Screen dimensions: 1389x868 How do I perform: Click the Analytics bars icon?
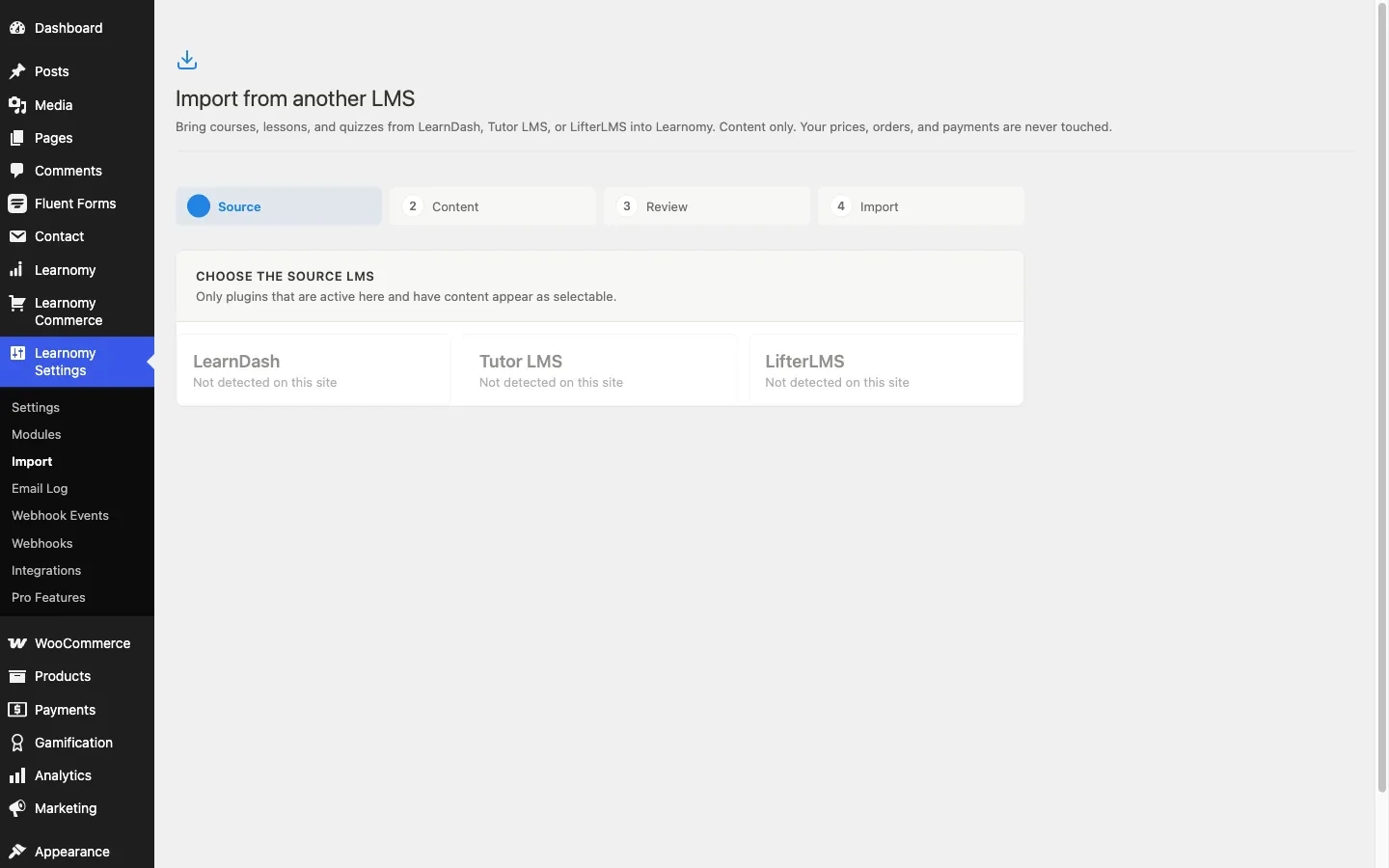(x=17, y=775)
